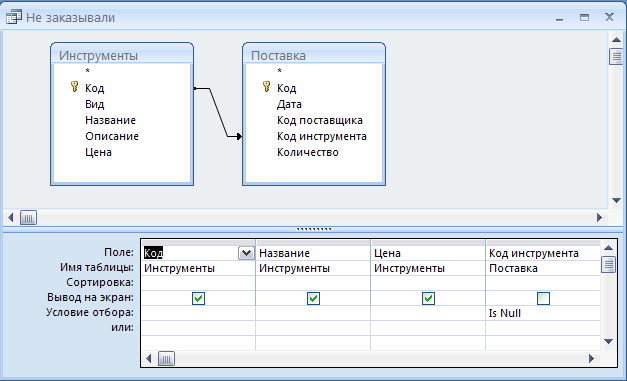The image size is (627, 381).
Task: Click scroll right arrow of the table pane
Action: pyautogui.click(x=599, y=217)
